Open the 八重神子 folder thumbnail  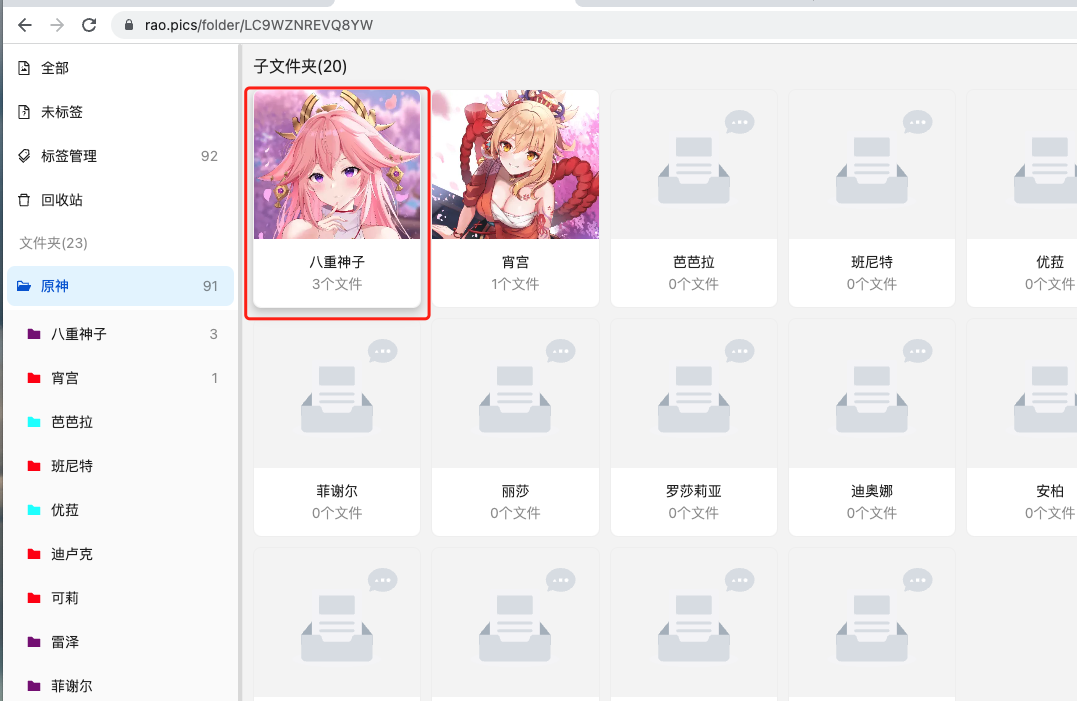(337, 163)
